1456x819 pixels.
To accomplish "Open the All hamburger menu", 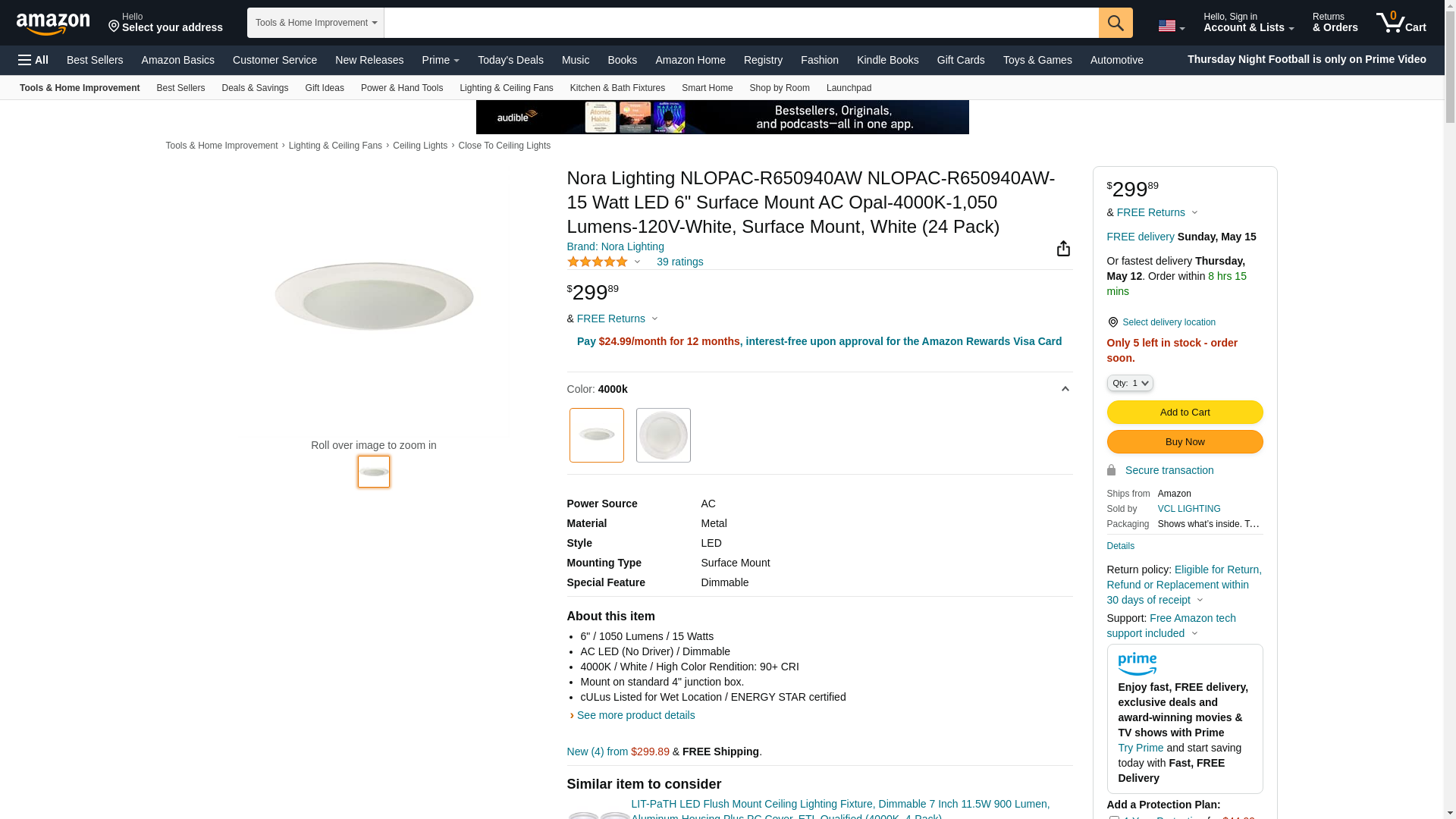I will pos(33,60).
